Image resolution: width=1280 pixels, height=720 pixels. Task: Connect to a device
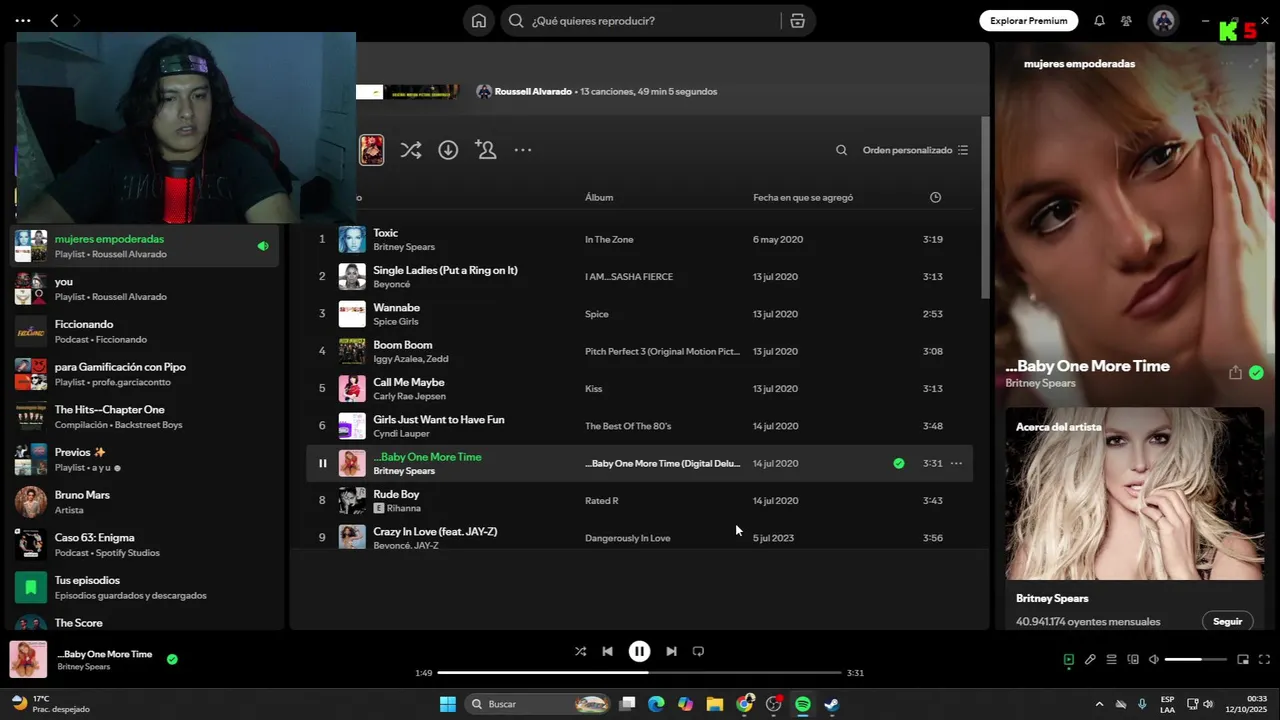pos(1133,659)
